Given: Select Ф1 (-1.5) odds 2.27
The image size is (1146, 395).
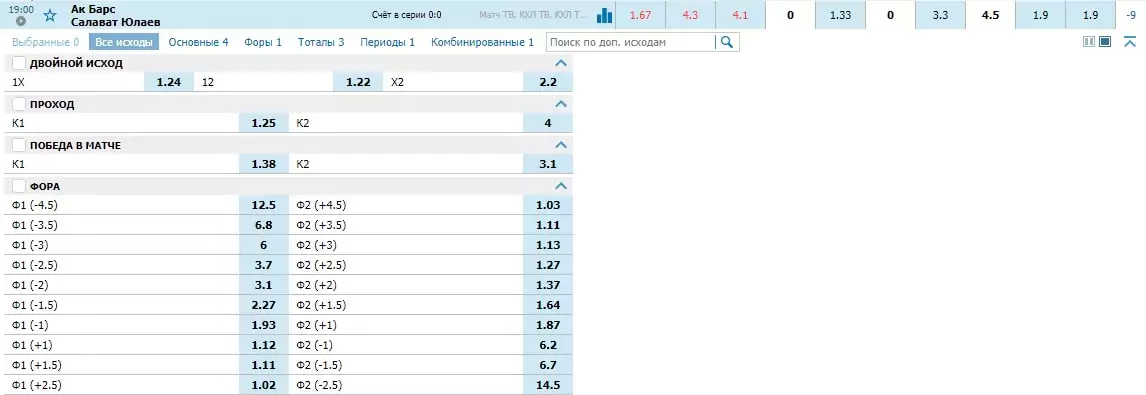Looking at the screenshot, I should pos(264,305).
